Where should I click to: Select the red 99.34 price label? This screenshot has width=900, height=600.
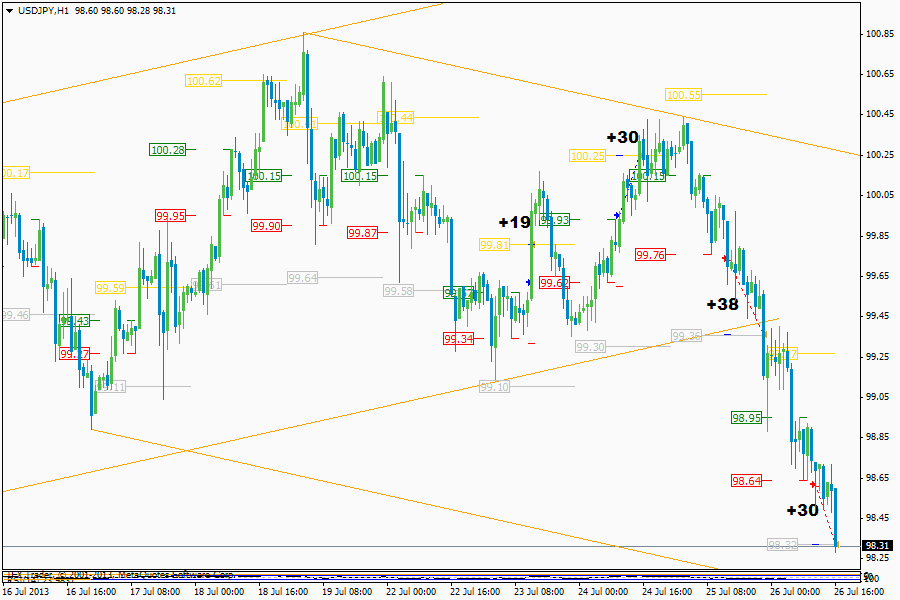pyautogui.click(x=458, y=339)
